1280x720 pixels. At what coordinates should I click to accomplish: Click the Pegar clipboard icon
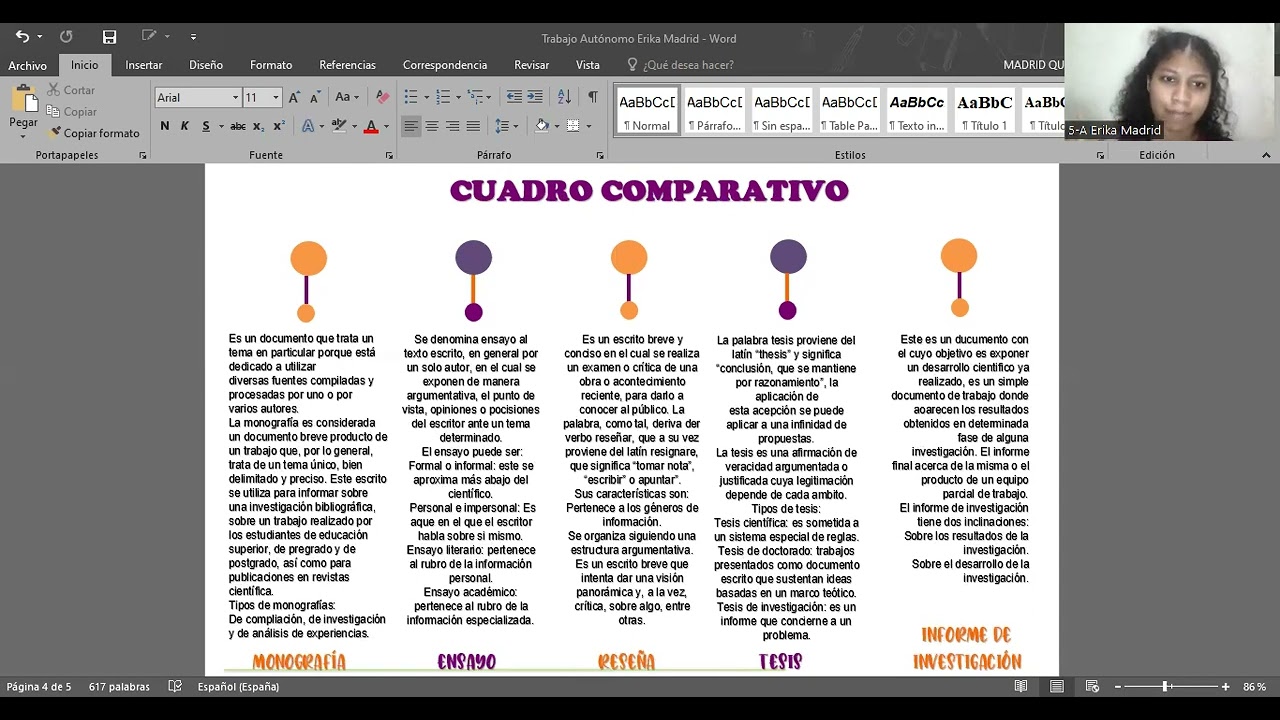click(x=23, y=99)
